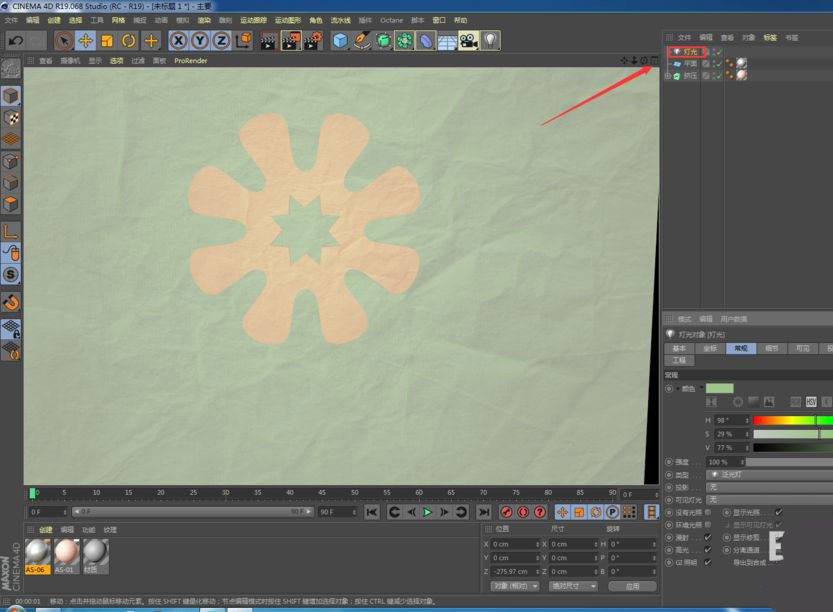833x612 pixels.
Task: Open the 类型 (light type) dropdown
Action: point(769,474)
